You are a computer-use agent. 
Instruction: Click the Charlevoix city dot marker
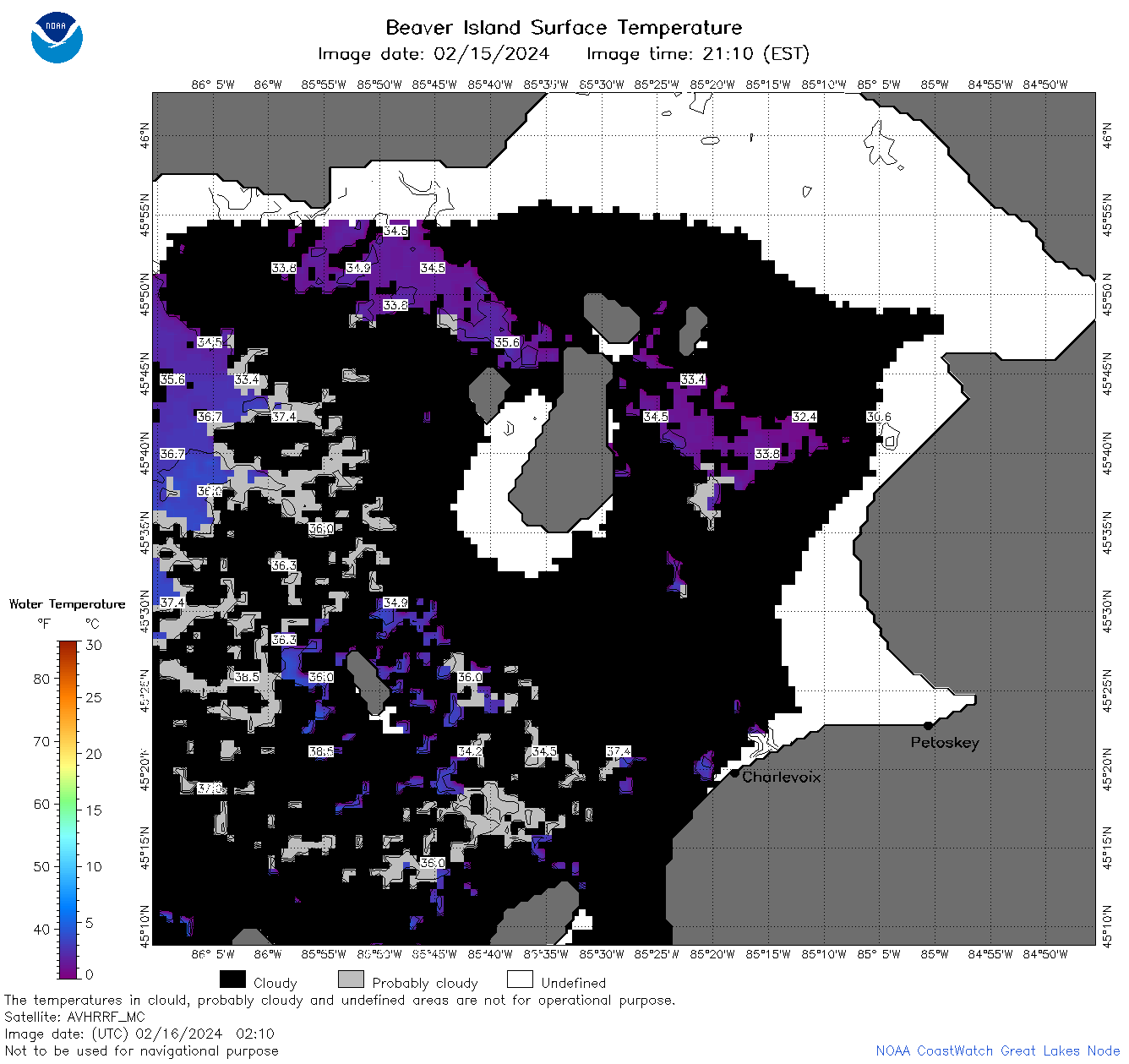pyautogui.click(x=735, y=772)
